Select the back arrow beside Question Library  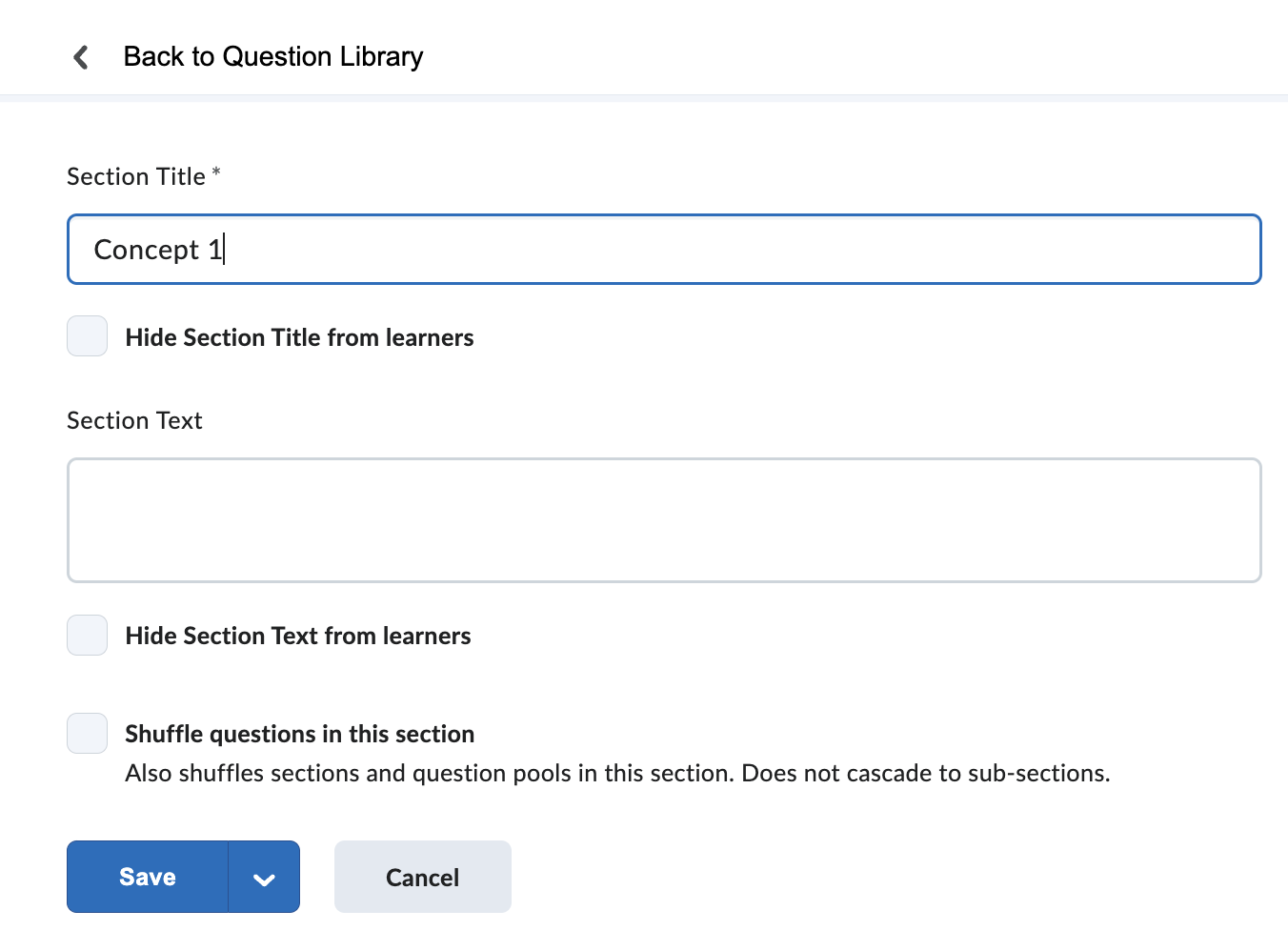(81, 56)
